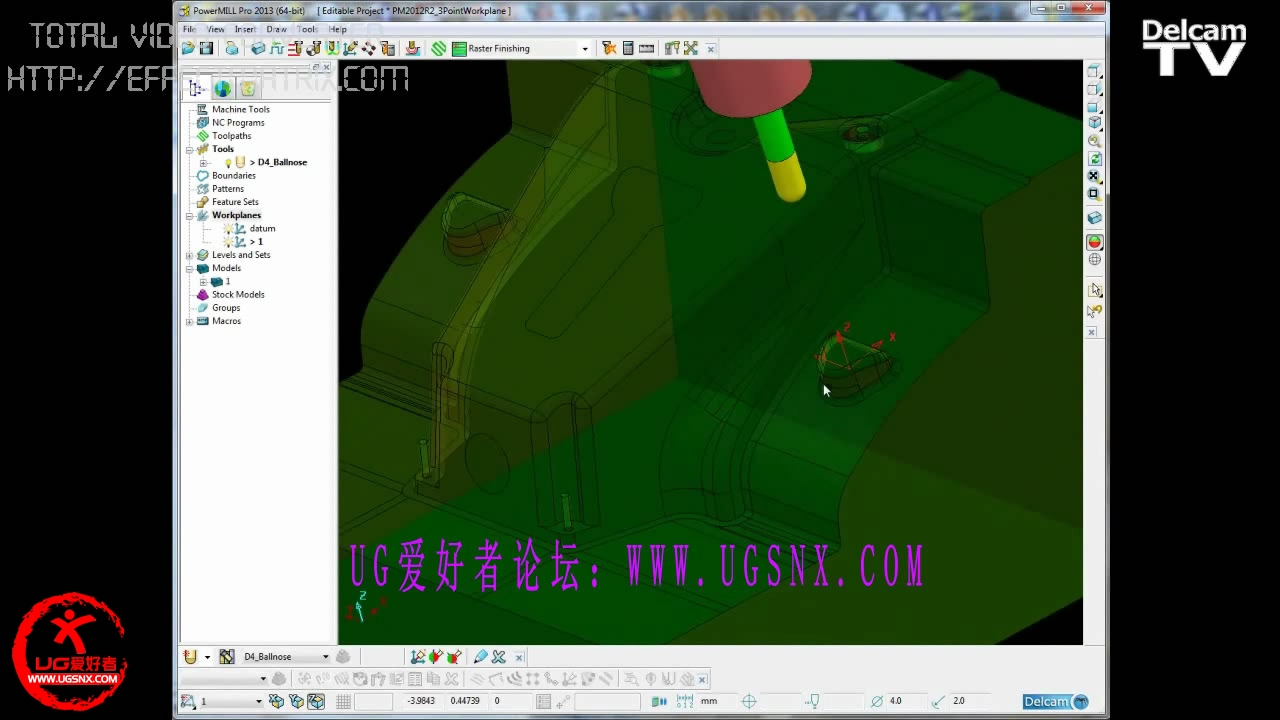Open the Raster Finishing strategy dropdown

(585, 48)
